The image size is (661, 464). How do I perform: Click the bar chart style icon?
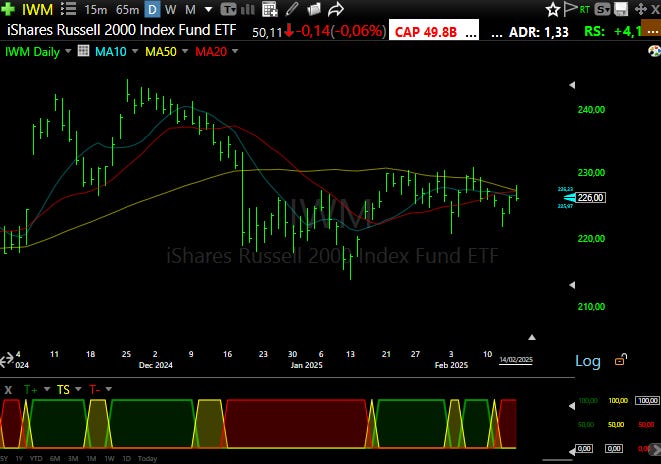click(247, 9)
